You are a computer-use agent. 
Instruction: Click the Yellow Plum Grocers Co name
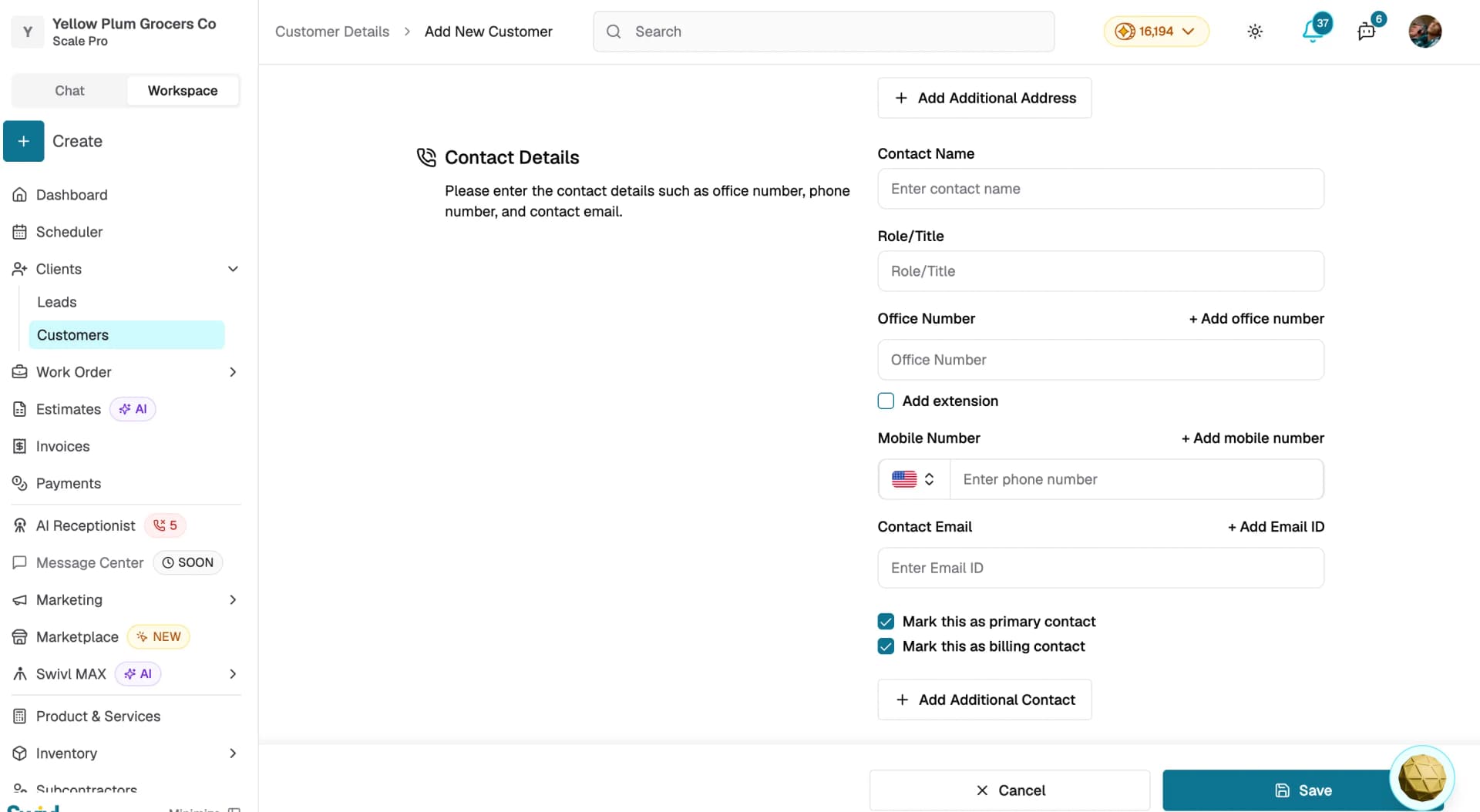click(134, 24)
